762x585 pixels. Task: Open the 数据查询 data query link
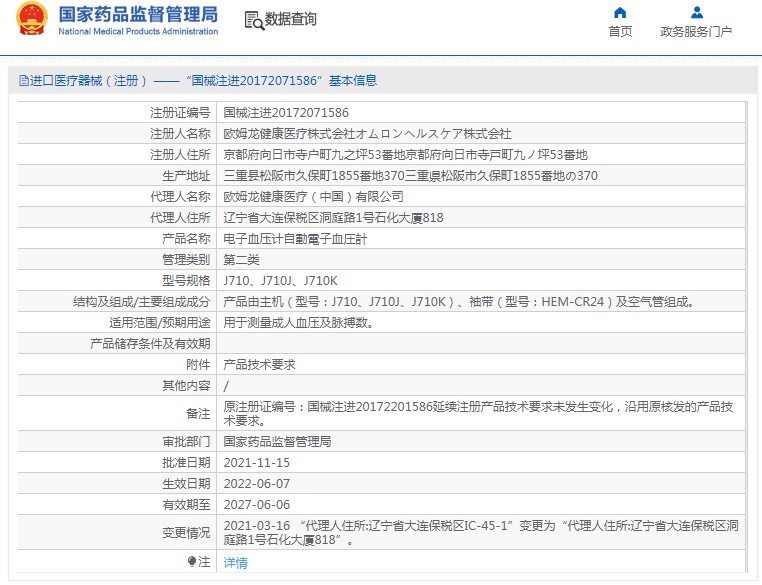[291, 19]
